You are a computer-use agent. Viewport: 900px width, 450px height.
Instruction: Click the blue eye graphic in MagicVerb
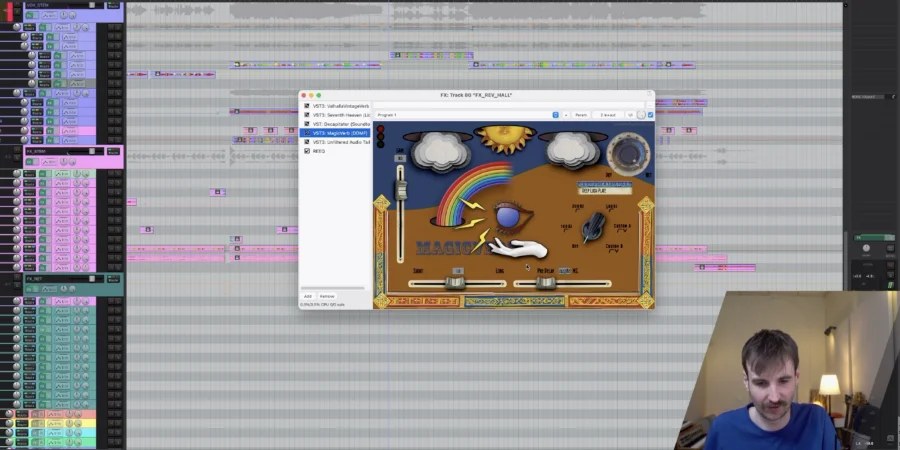click(510, 216)
